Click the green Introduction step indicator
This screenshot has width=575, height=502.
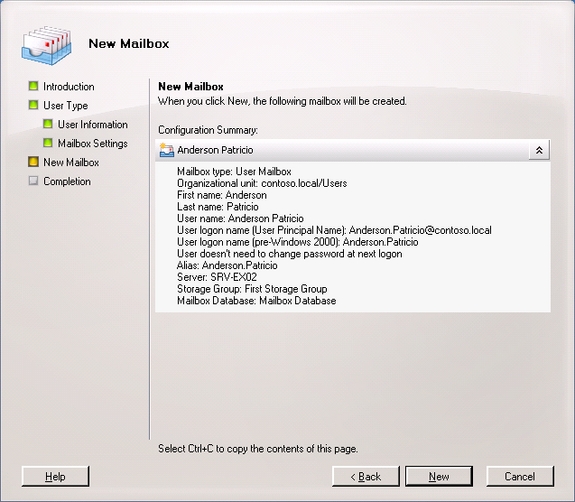pyautogui.click(x=33, y=86)
